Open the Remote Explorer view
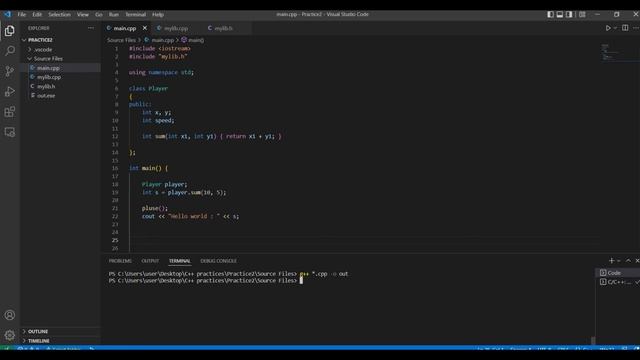The image size is (640, 360). [9, 132]
